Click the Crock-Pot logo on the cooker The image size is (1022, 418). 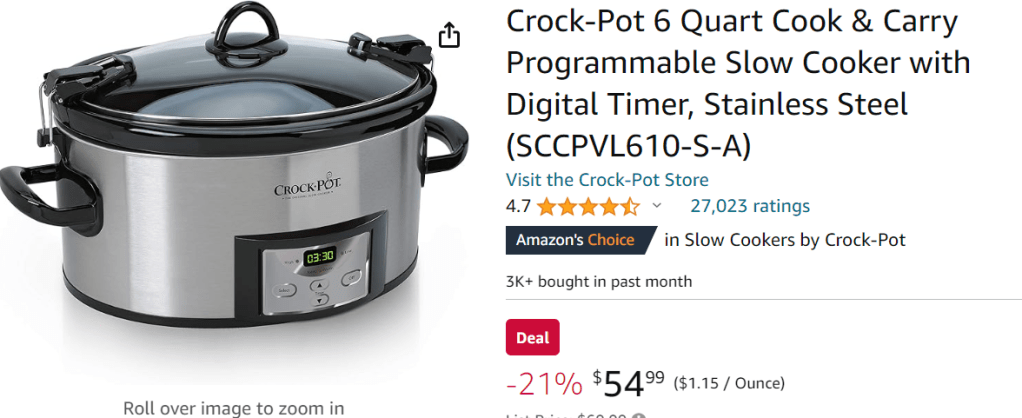[308, 191]
